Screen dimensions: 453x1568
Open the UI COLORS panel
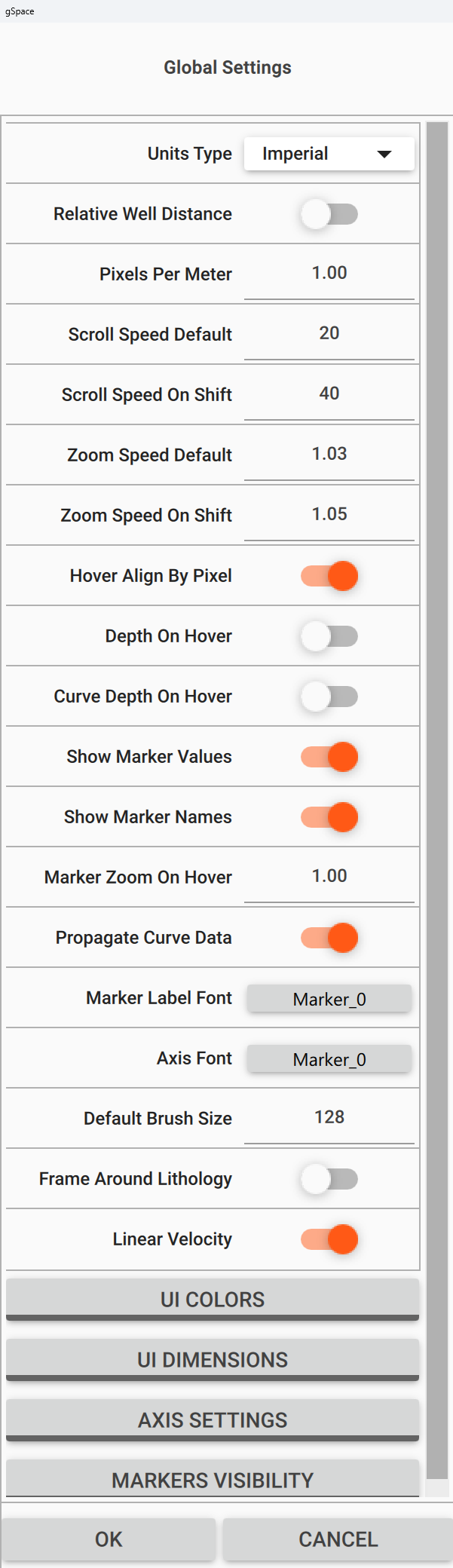tap(212, 1298)
